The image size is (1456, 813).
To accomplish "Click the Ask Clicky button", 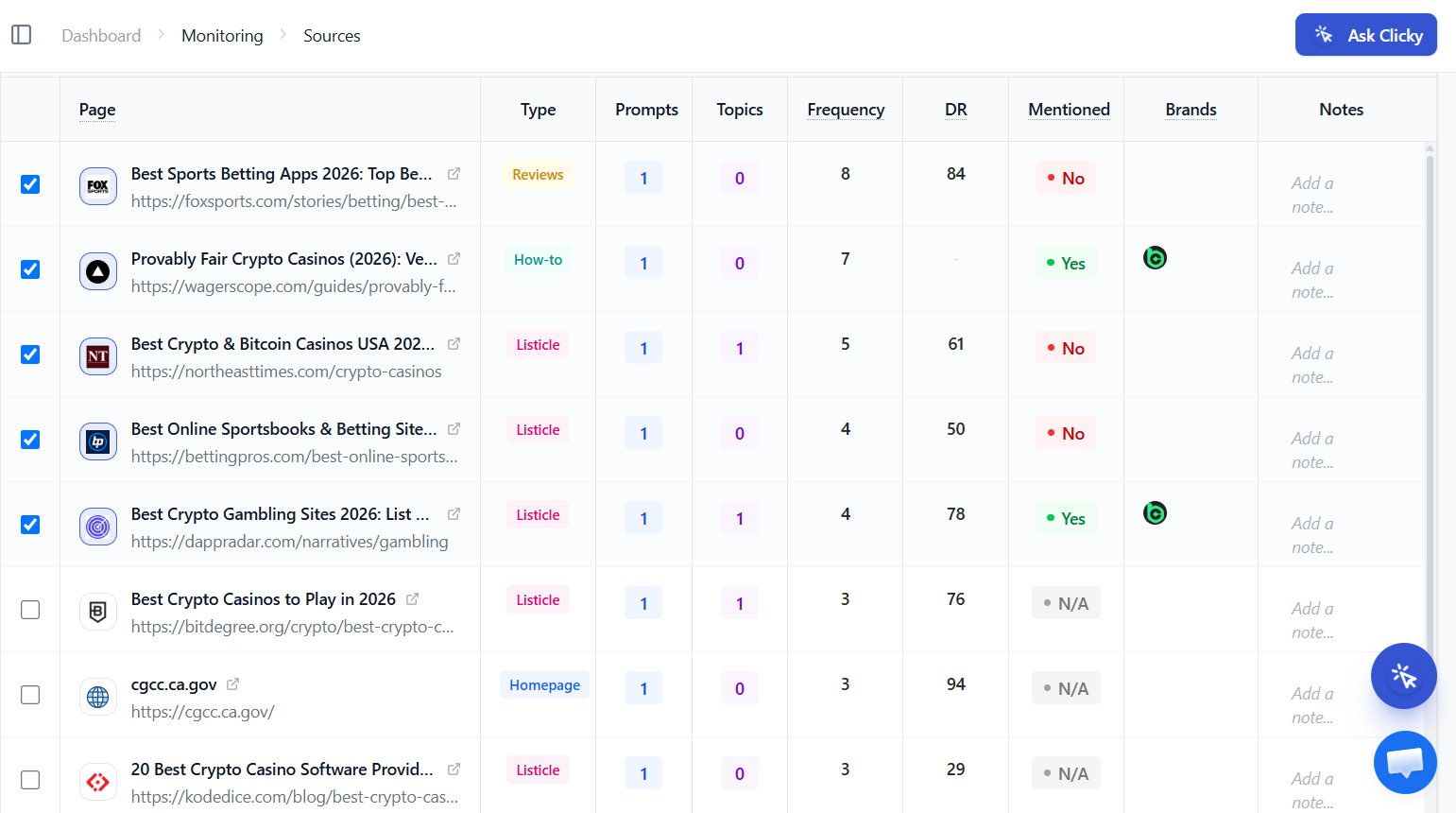I will click(x=1365, y=35).
